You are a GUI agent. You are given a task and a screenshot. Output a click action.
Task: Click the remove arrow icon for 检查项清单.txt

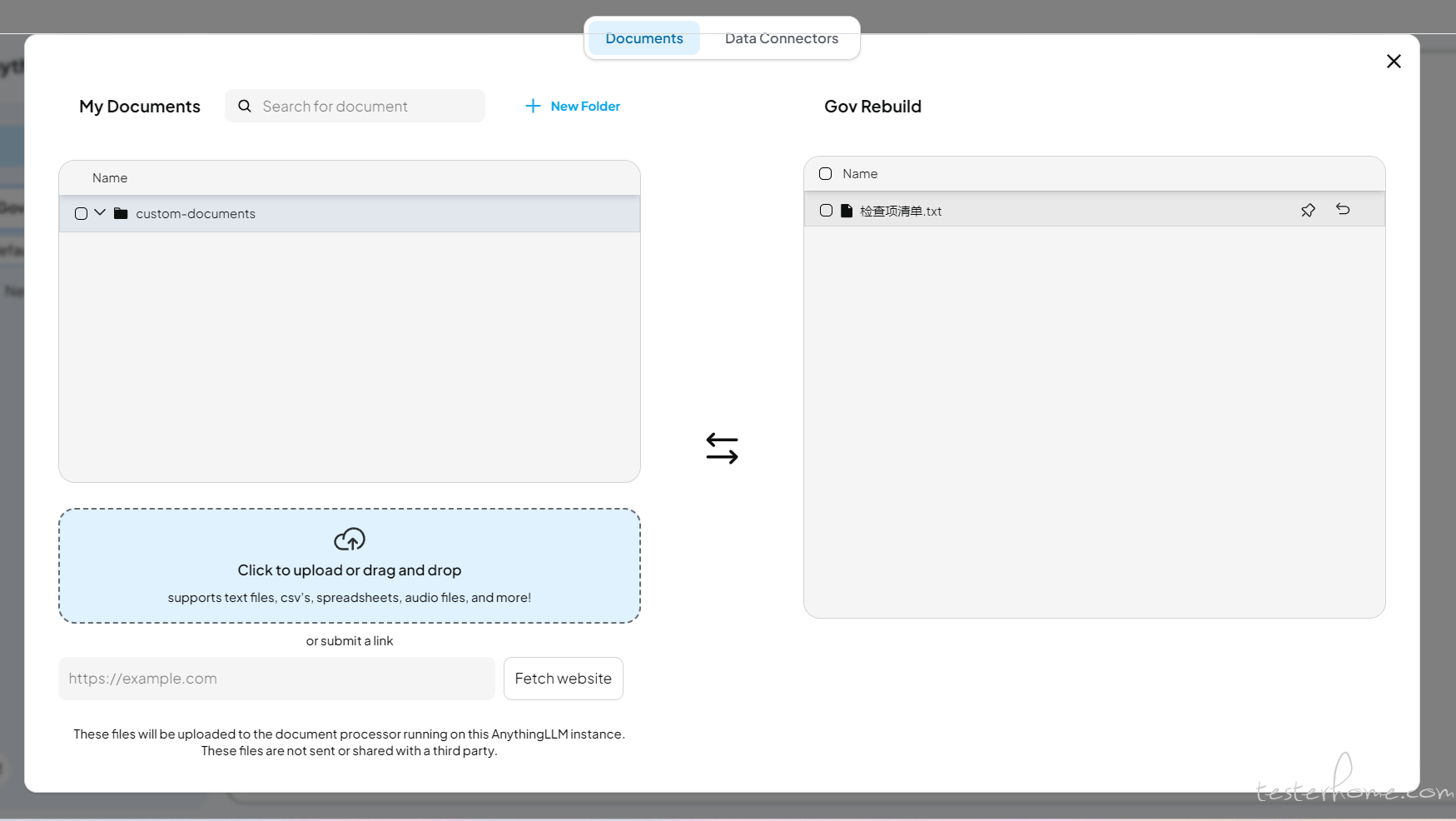click(1343, 210)
